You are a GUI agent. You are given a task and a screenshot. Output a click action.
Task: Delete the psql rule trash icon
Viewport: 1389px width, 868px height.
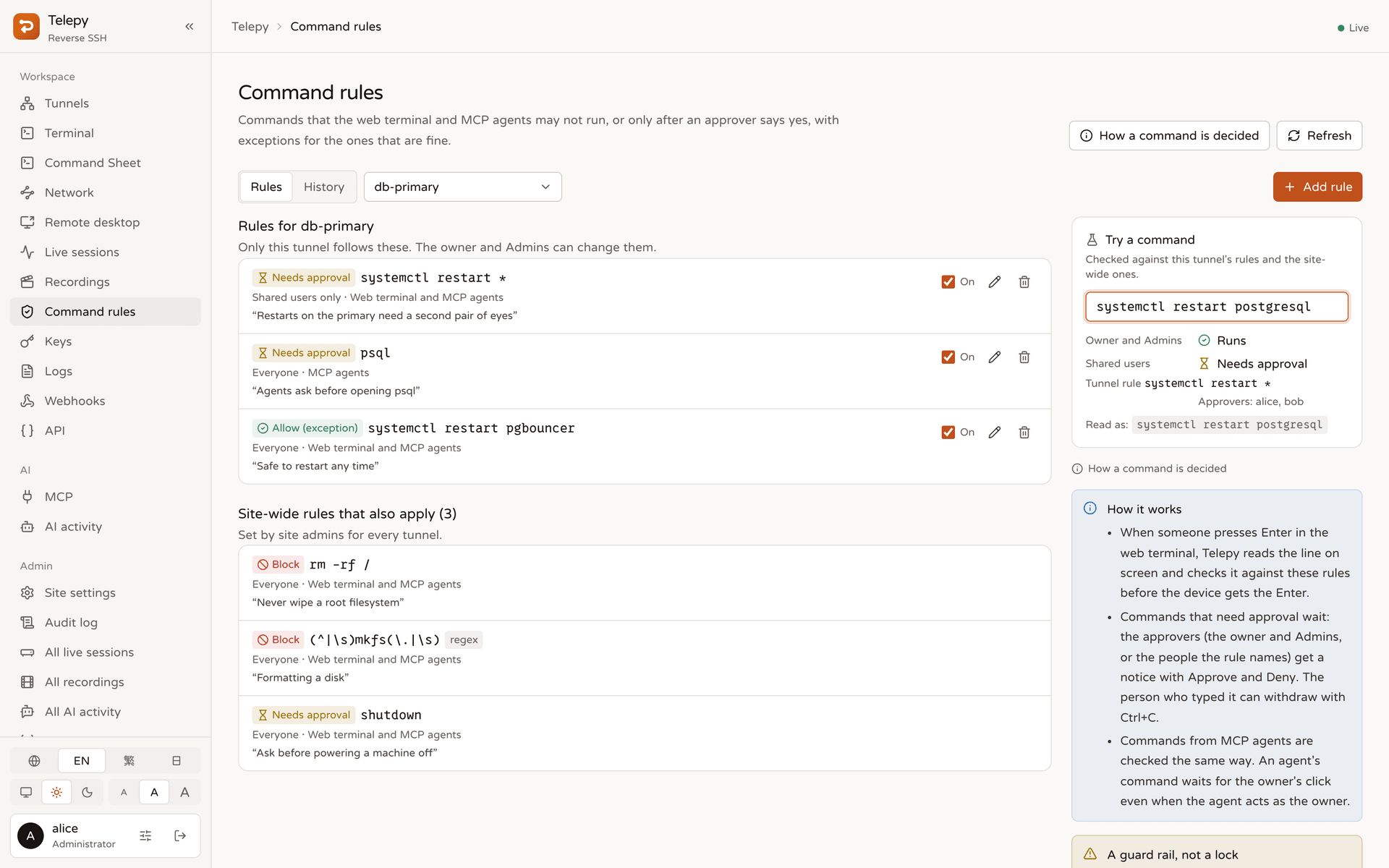coord(1024,357)
